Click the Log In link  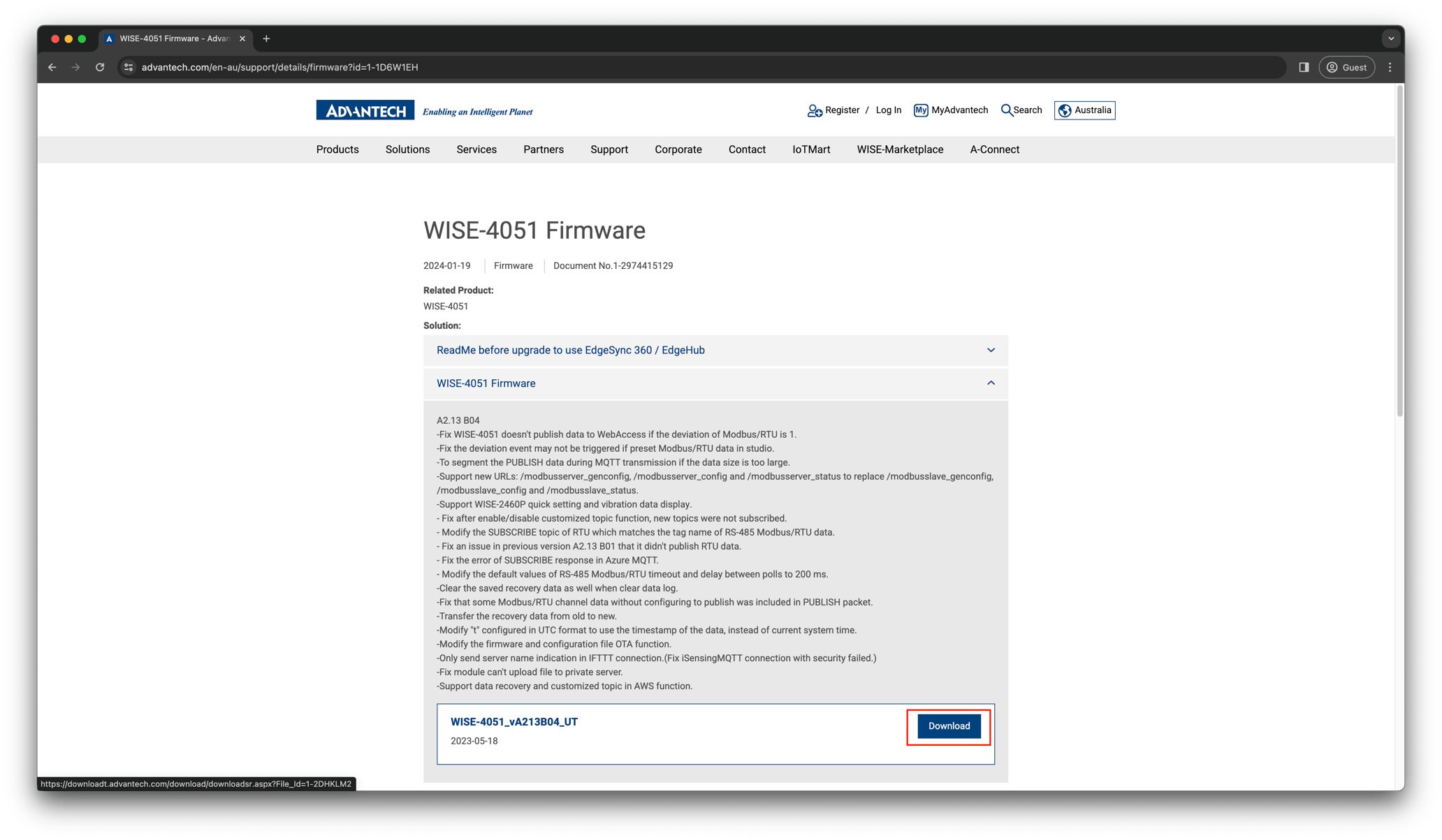pyautogui.click(x=888, y=110)
